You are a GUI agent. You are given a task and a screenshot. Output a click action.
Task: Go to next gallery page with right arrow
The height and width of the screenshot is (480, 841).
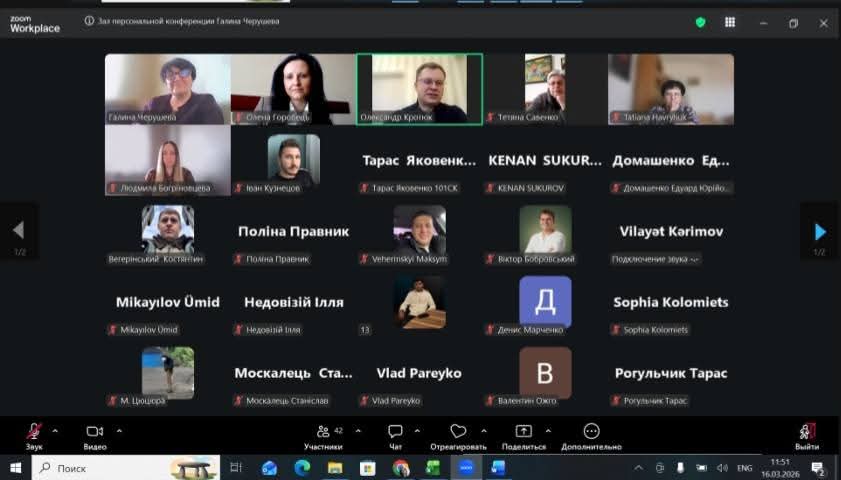tap(819, 231)
